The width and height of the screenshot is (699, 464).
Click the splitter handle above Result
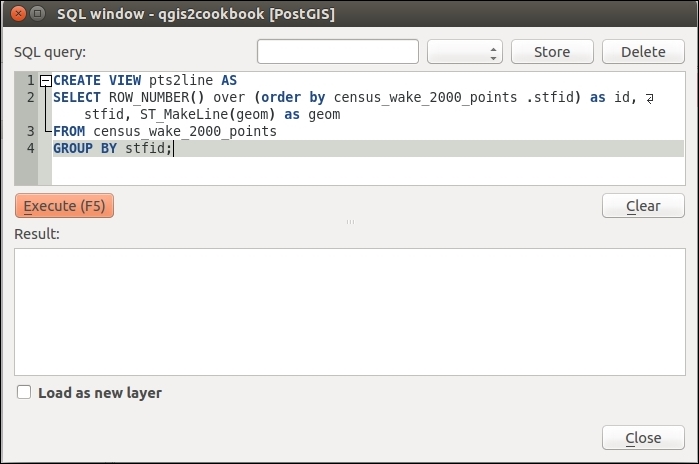[x=349, y=221]
